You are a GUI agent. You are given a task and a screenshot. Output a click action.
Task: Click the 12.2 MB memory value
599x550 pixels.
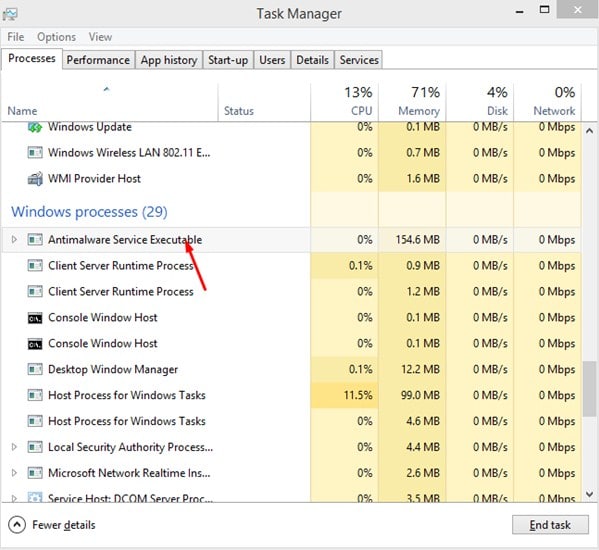point(420,369)
